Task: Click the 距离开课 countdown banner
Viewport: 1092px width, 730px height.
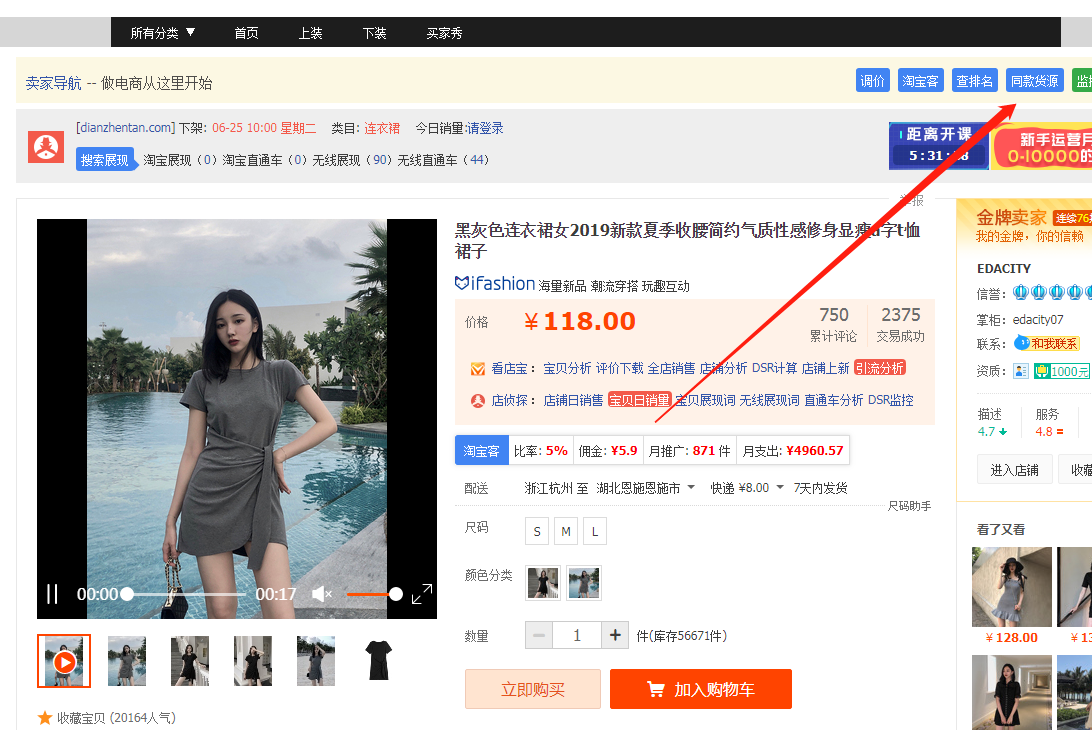Action: [938, 146]
